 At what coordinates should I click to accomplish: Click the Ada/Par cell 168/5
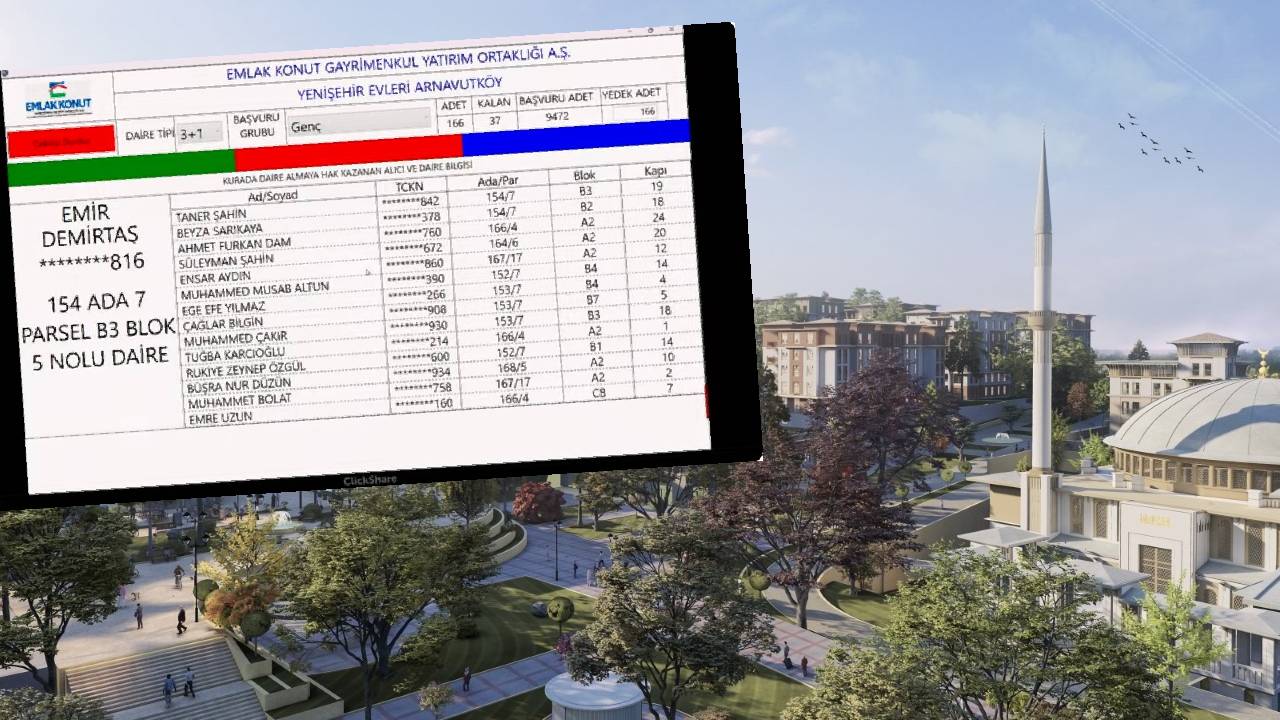[x=512, y=366]
